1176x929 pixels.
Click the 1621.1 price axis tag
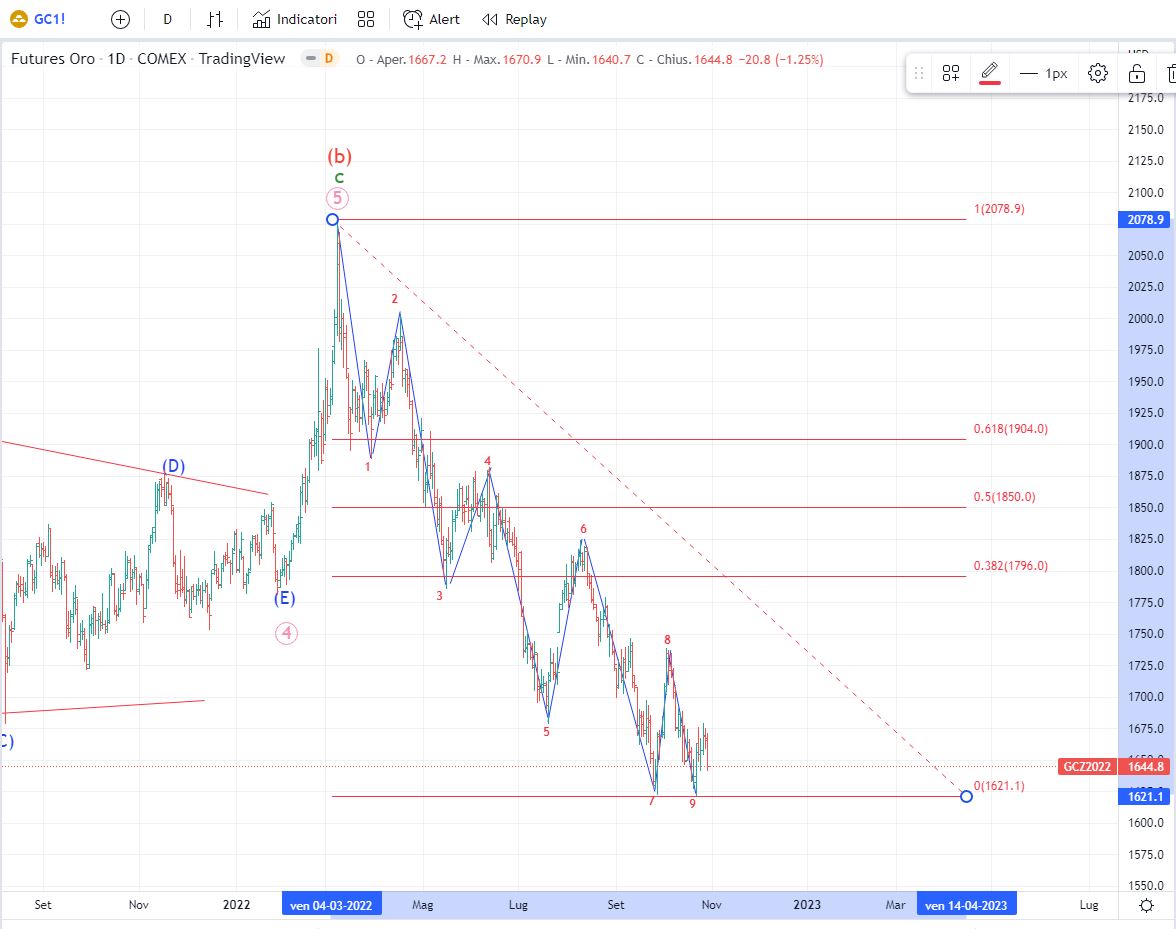(x=1145, y=796)
